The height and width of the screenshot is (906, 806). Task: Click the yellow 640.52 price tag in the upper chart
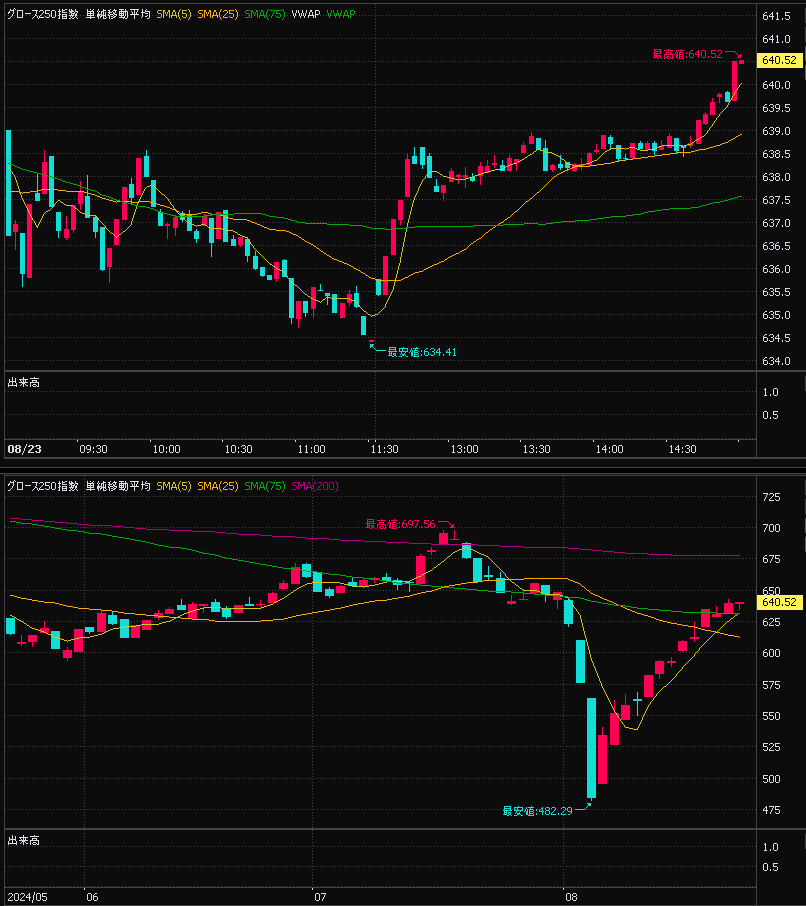[x=779, y=60]
